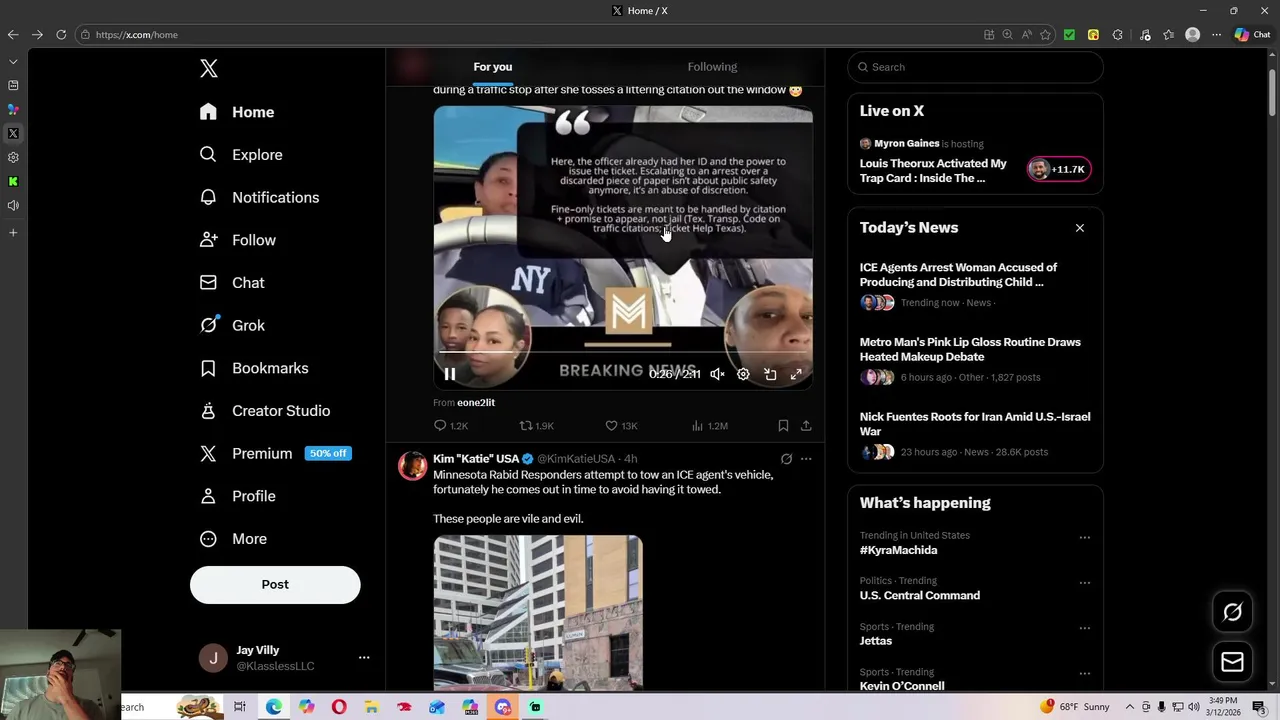Reply to the post with 1.2K replies

(450, 426)
